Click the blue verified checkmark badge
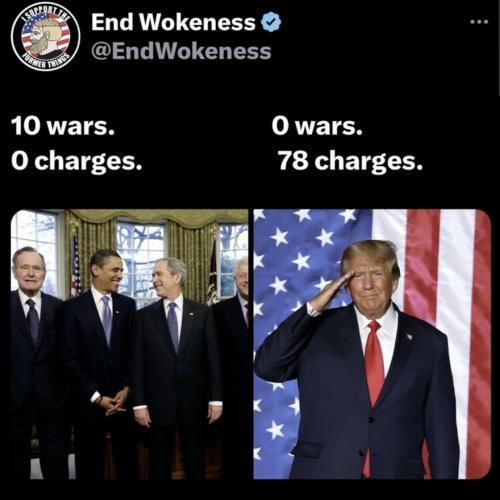Viewport: 500px width, 500px height. click(271, 22)
